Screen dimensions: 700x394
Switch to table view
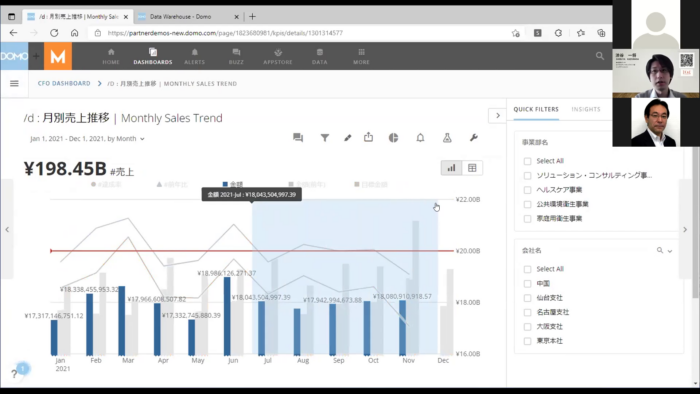472,168
